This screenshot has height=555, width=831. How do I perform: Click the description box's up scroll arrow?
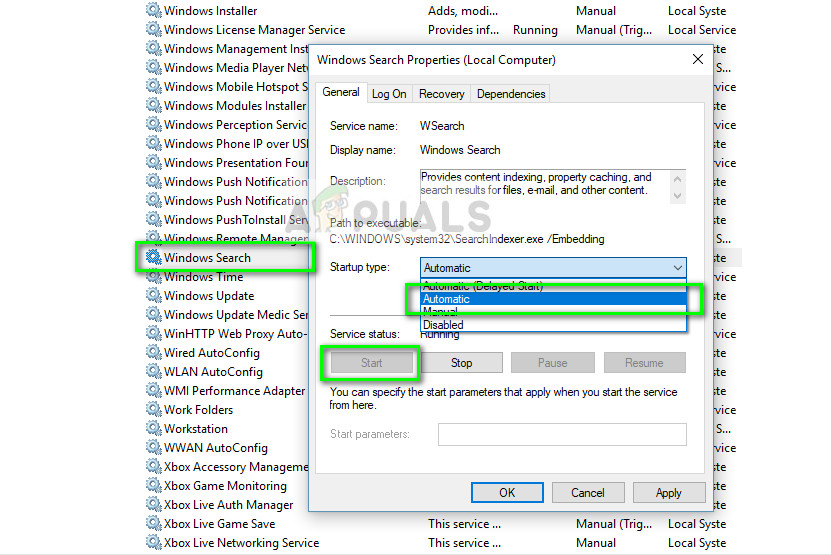click(x=677, y=179)
